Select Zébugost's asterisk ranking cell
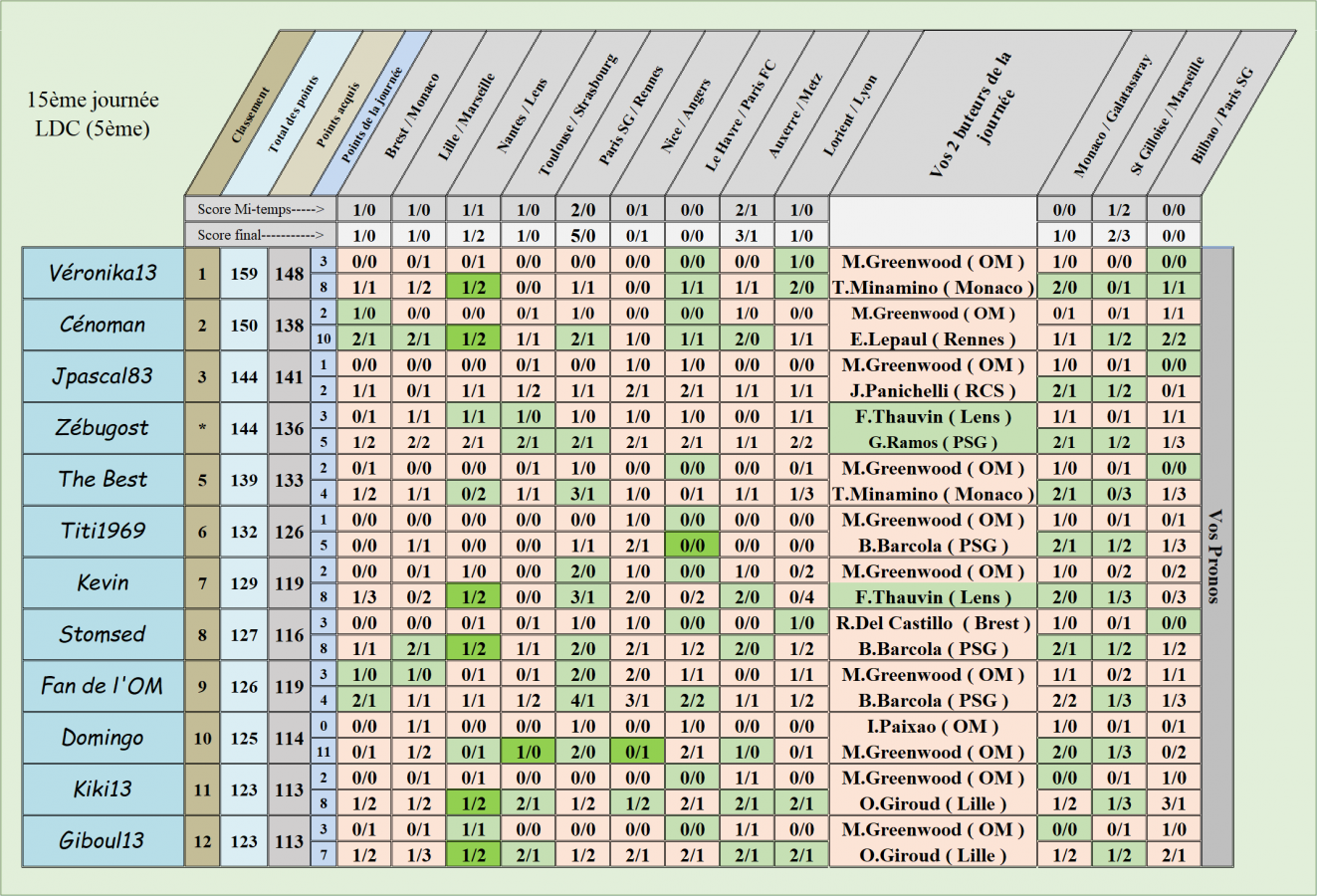The height and width of the screenshot is (896, 1317). tap(202, 428)
